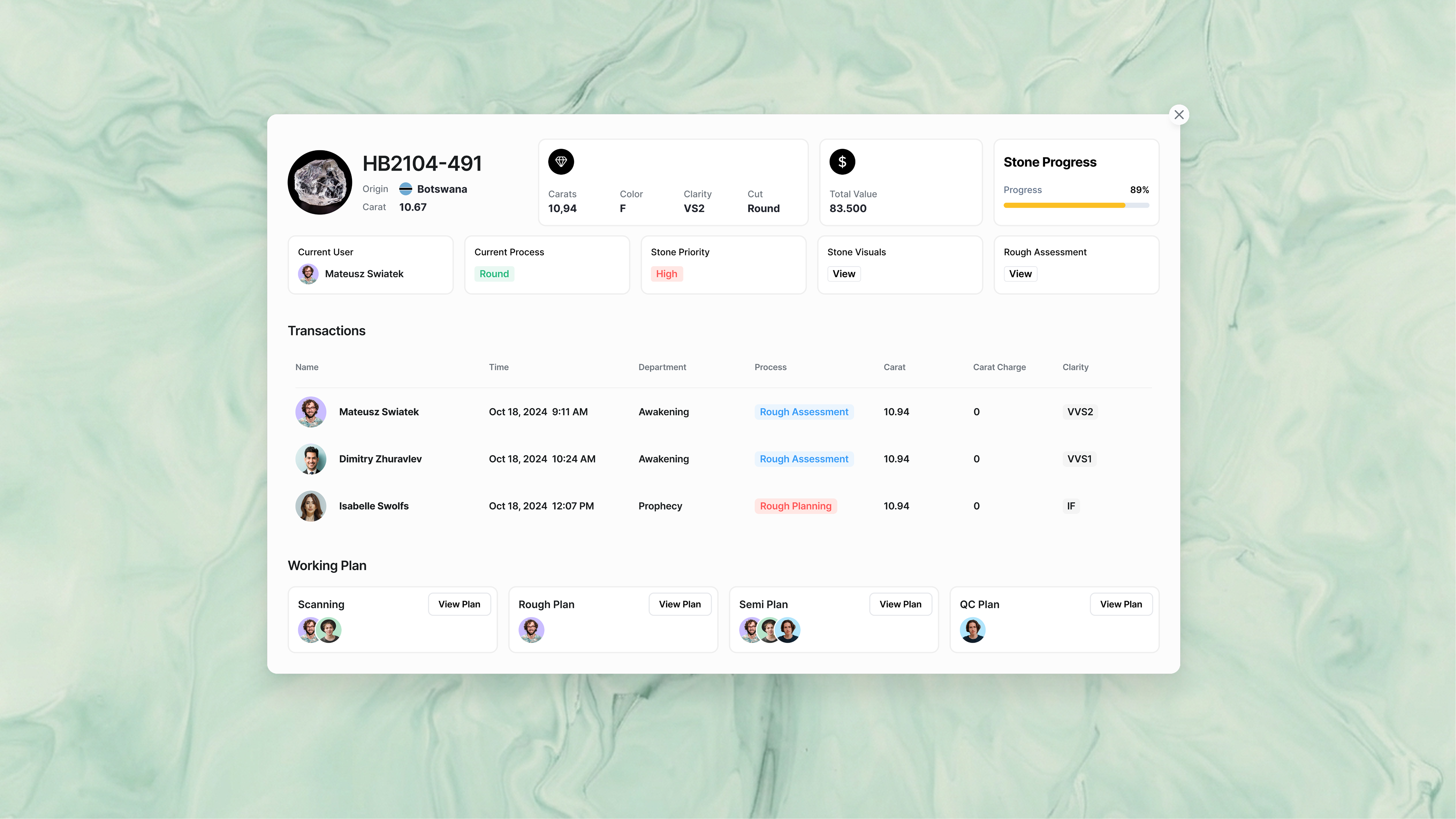Click View Plan for QC Plan
This screenshot has width=1456, height=819.
pyautogui.click(x=1121, y=604)
